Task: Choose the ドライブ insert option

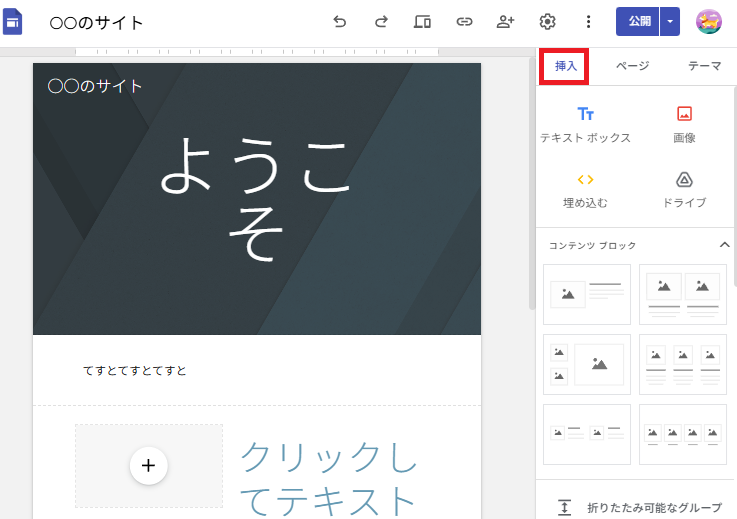Action: 684,191
